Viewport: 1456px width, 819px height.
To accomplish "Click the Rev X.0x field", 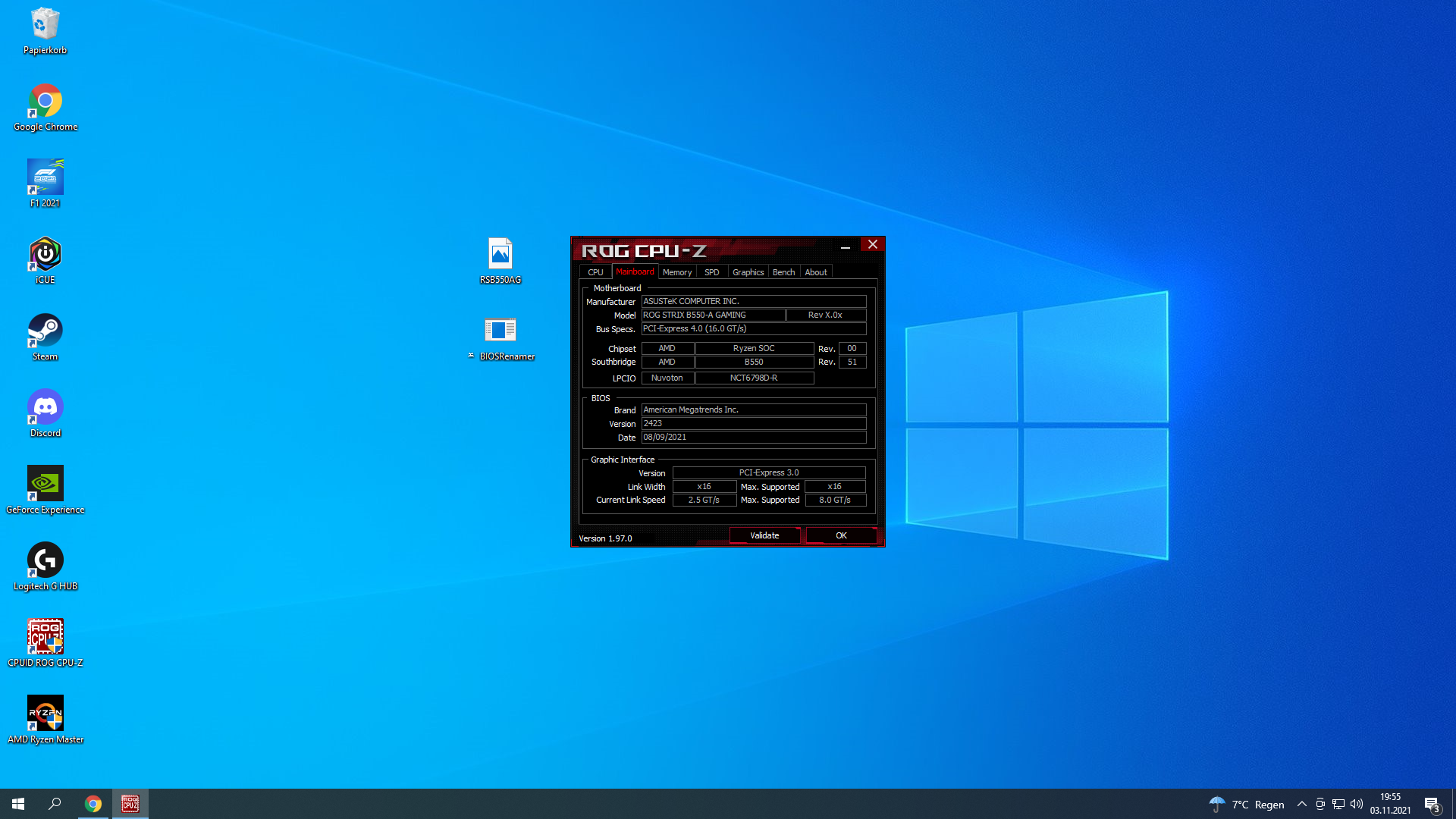I will point(826,315).
